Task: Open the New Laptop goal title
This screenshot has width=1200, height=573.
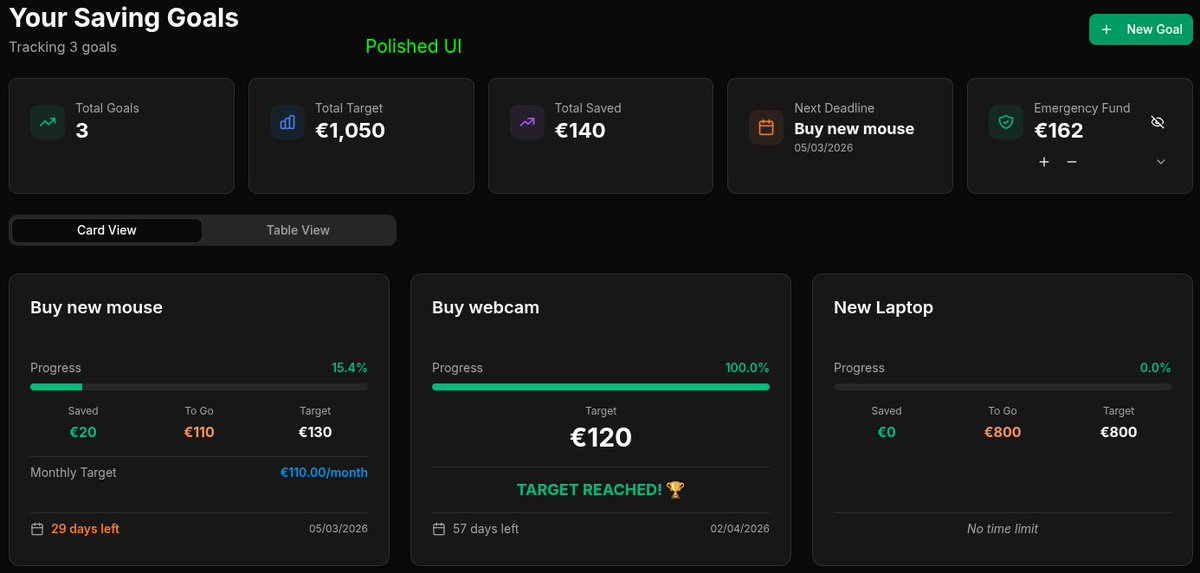Action: tap(884, 308)
